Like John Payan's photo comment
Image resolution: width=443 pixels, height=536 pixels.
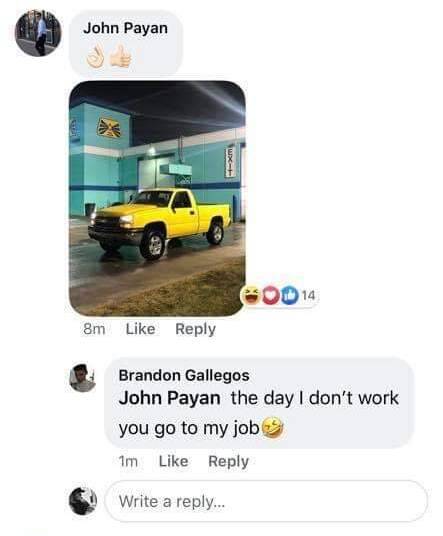click(140, 329)
